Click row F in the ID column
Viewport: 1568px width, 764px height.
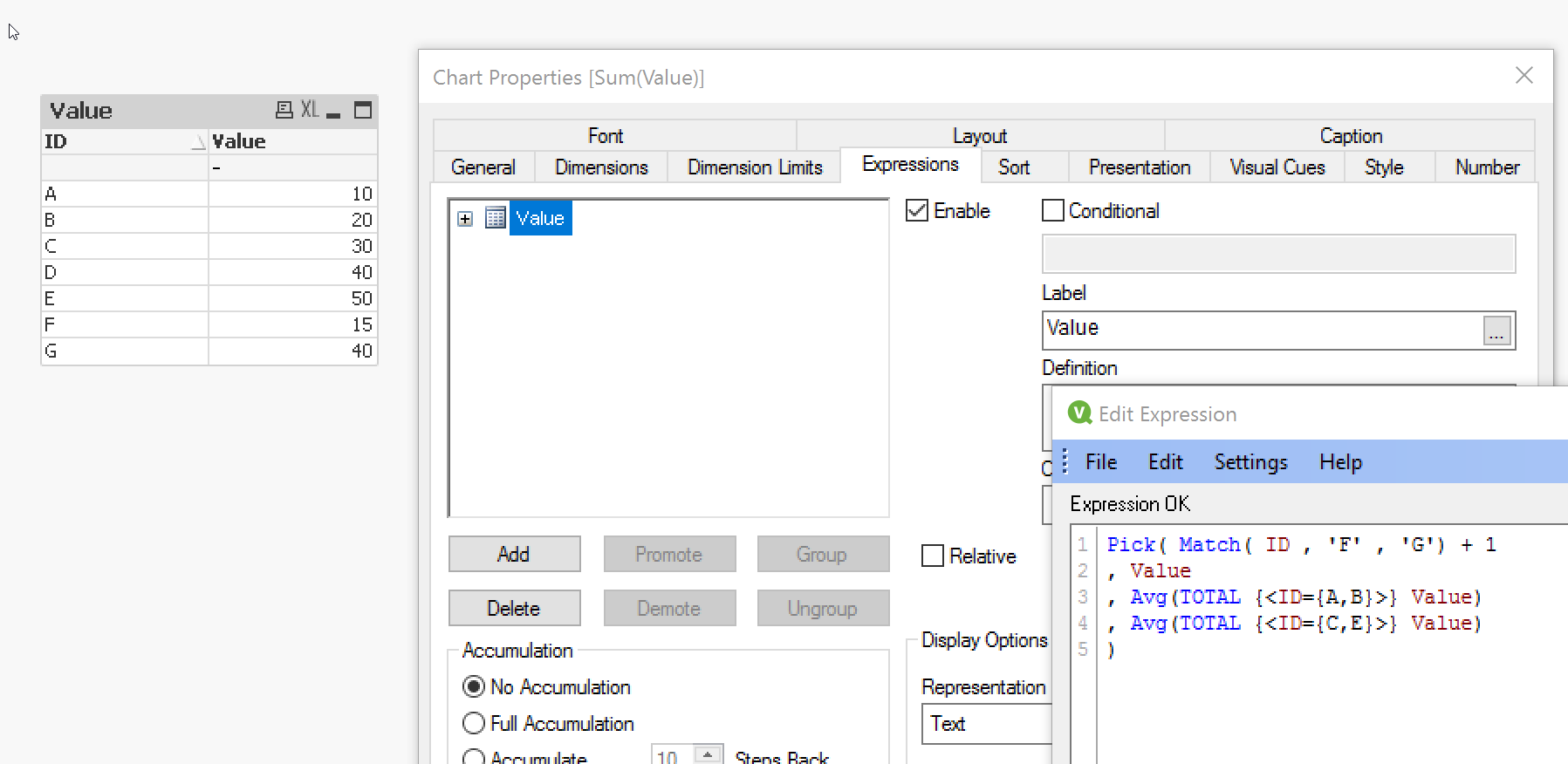(125, 324)
